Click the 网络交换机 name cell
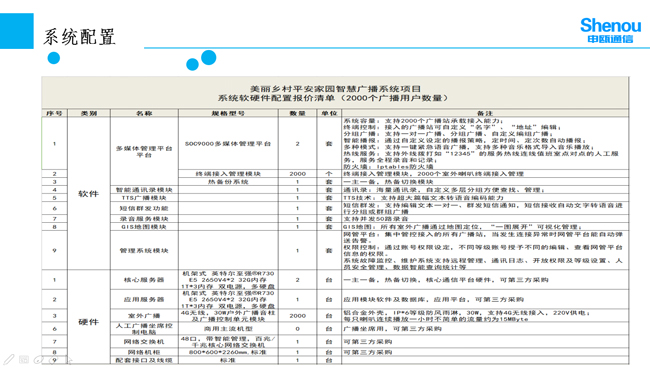 click(144, 342)
